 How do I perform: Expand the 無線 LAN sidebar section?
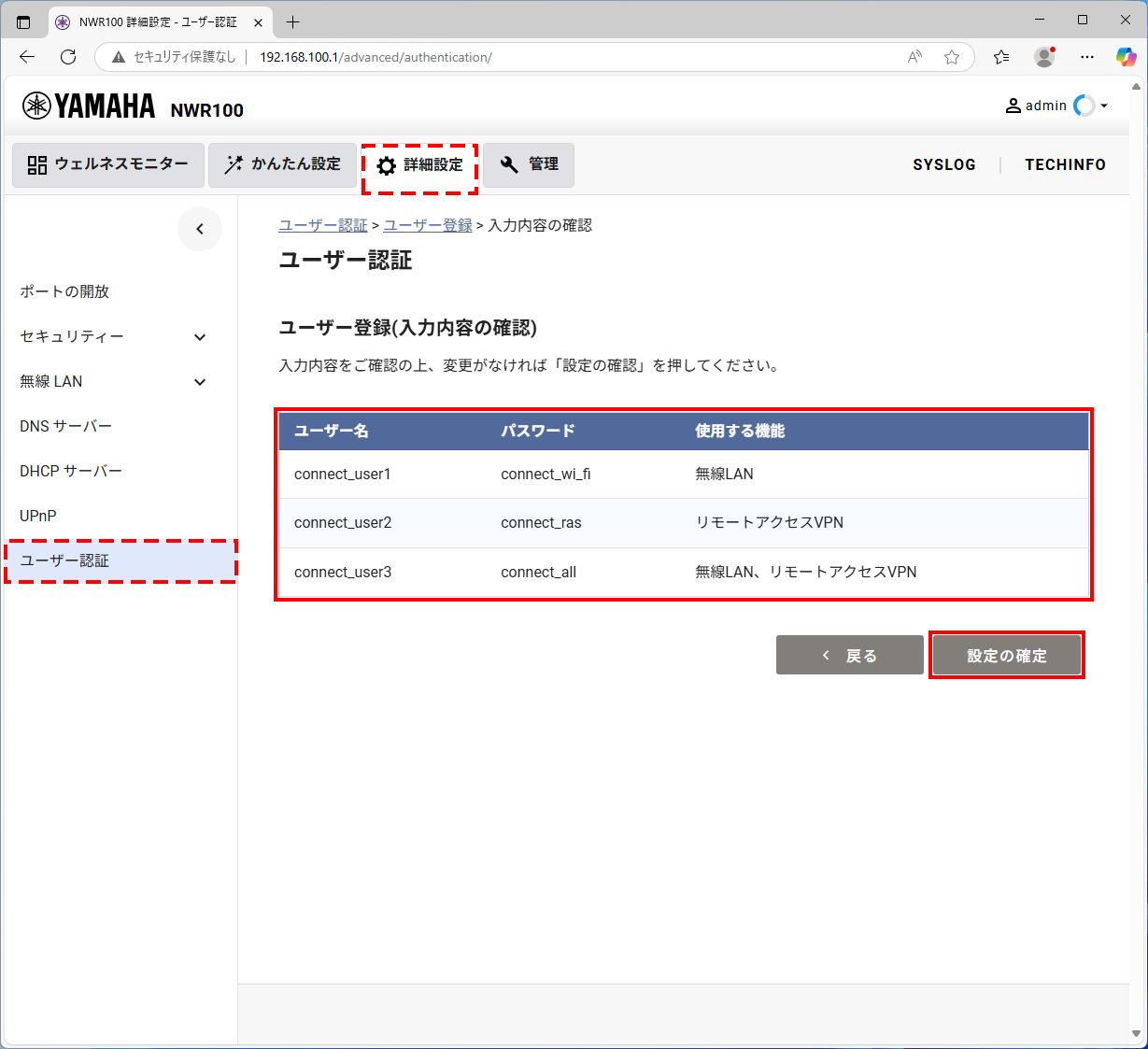[x=199, y=382]
